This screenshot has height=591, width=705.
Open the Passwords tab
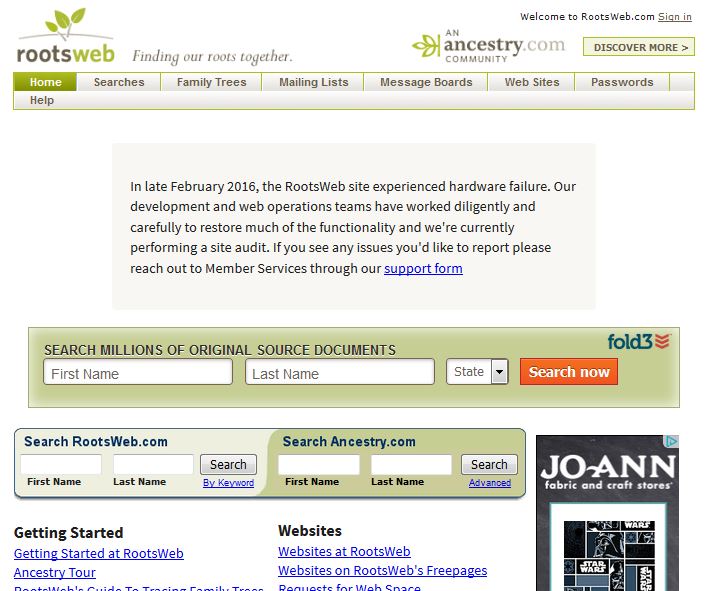click(x=622, y=82)
